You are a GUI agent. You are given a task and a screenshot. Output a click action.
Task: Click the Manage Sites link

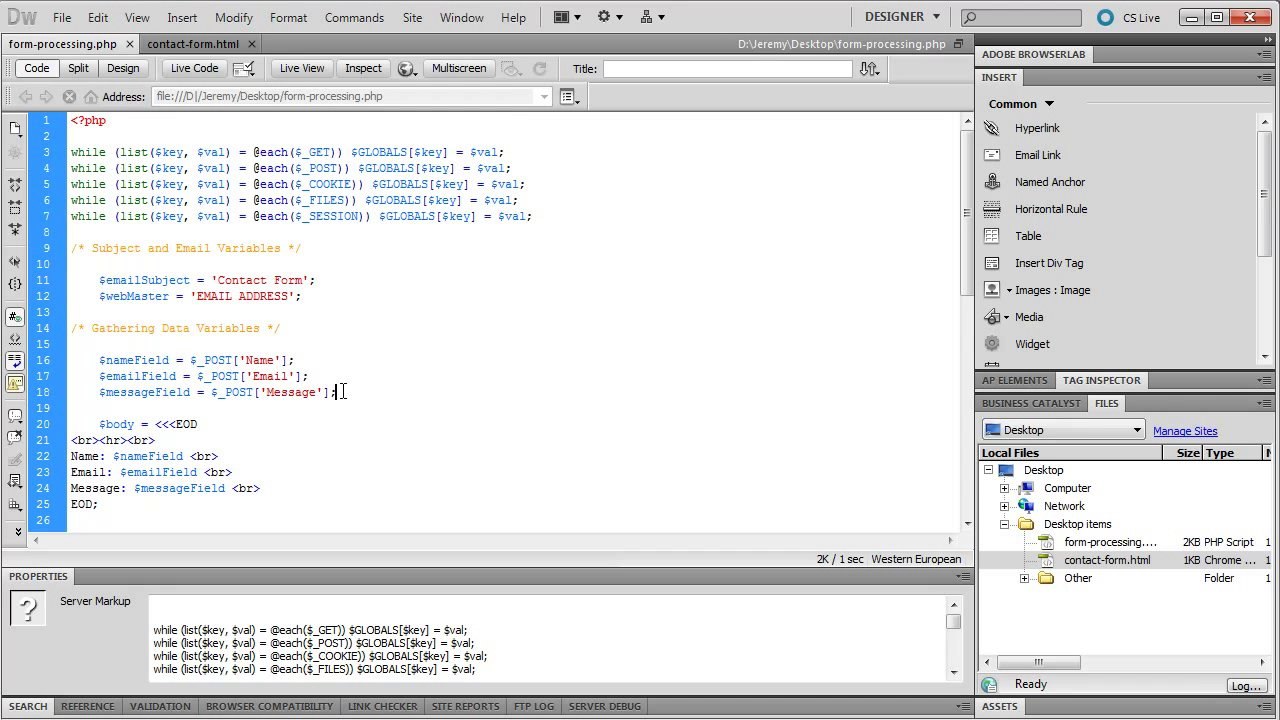[x=1185, y=431]
